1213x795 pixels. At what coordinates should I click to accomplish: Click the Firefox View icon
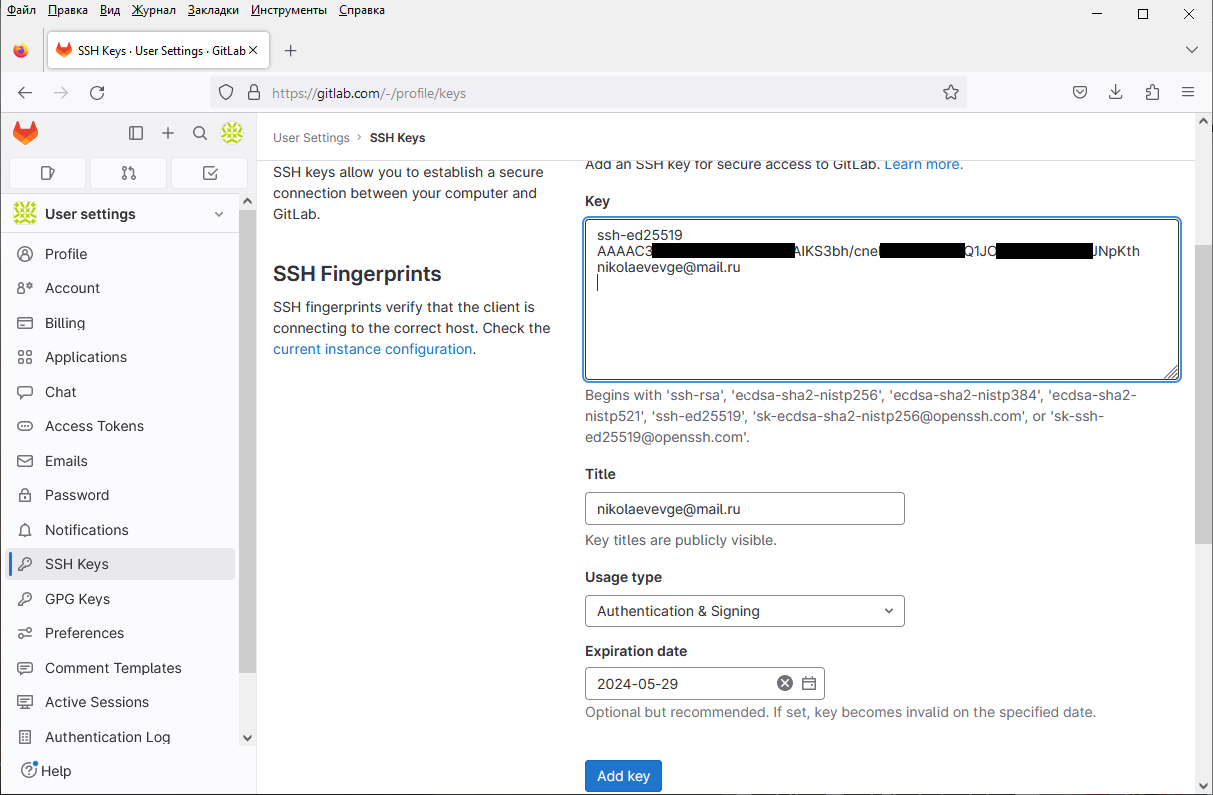[x=21, y=50]
